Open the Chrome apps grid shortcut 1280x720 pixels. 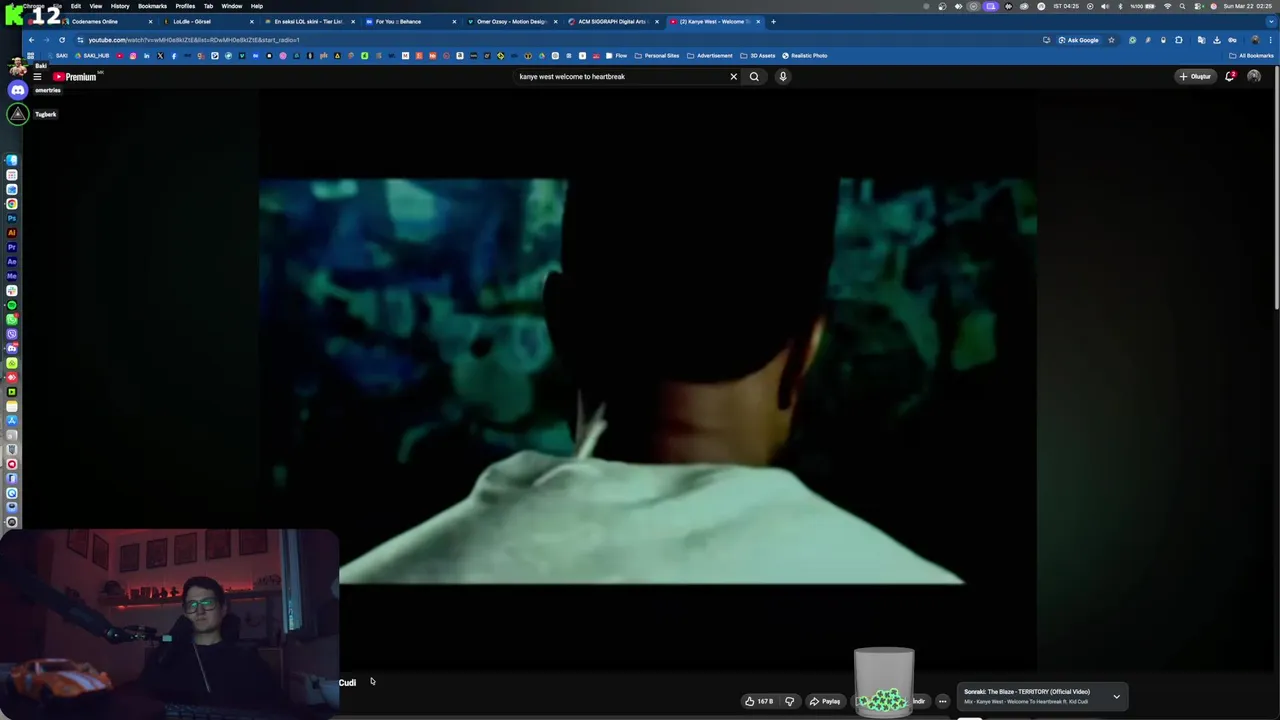pyautogui.click(x=30, y=55)
